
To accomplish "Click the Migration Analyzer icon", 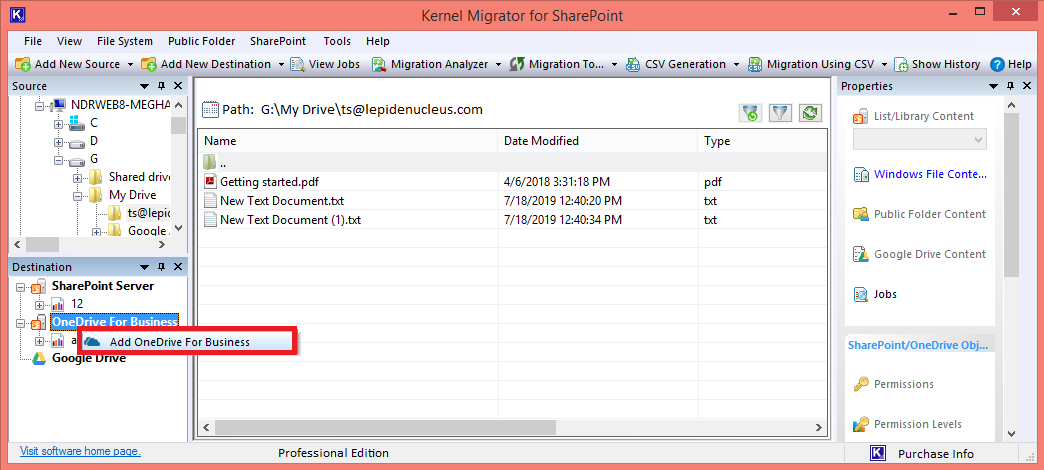I will (379, 65).
